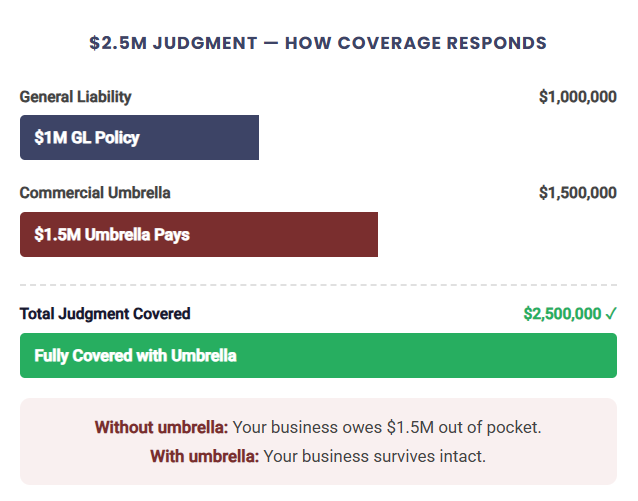Screen dimensions: 638x501
Task: Select the maroon $1.5M Umbrella Pays bar
Action: coord(198,235)
